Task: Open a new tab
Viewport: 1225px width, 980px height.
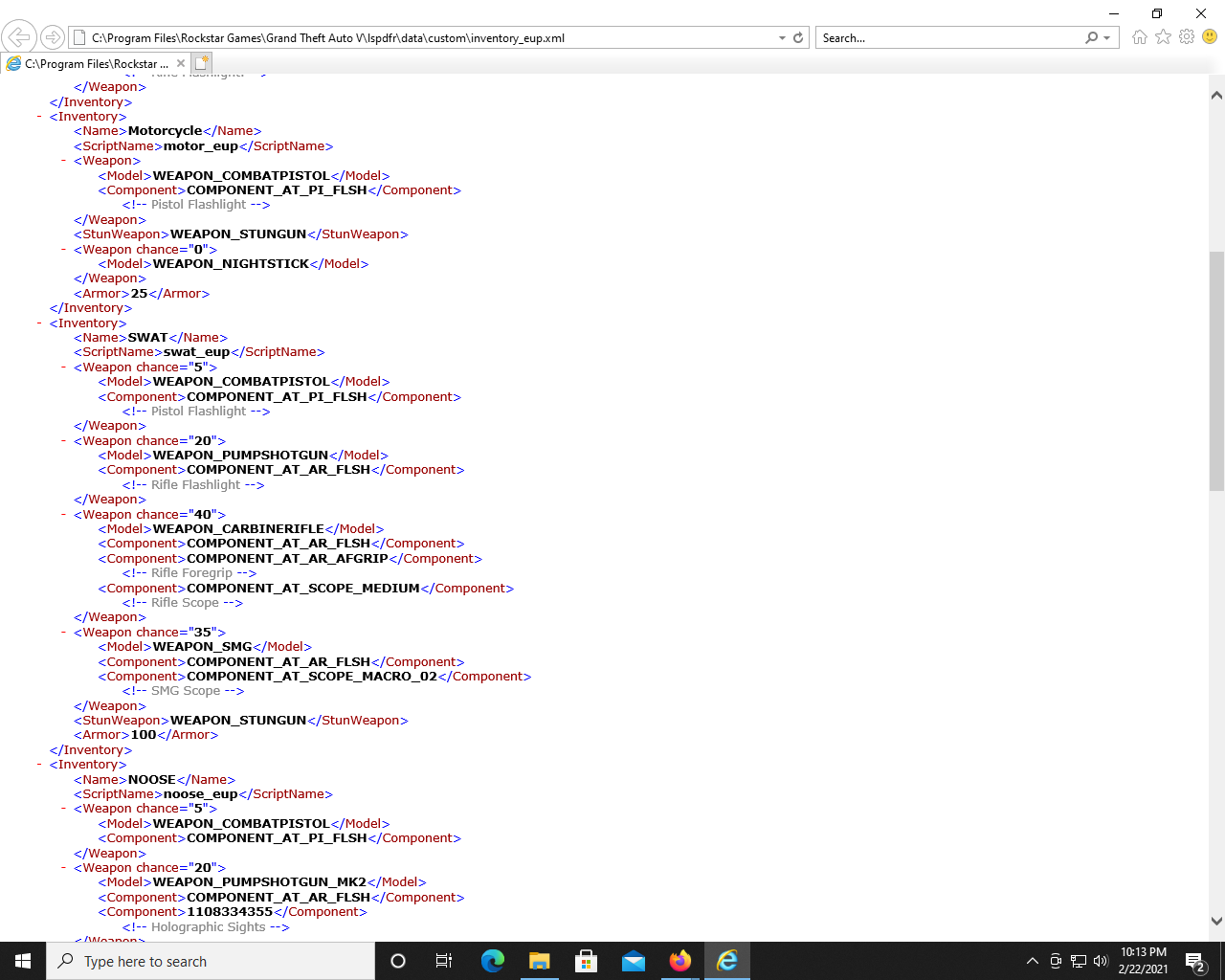Action: [201, 63]
